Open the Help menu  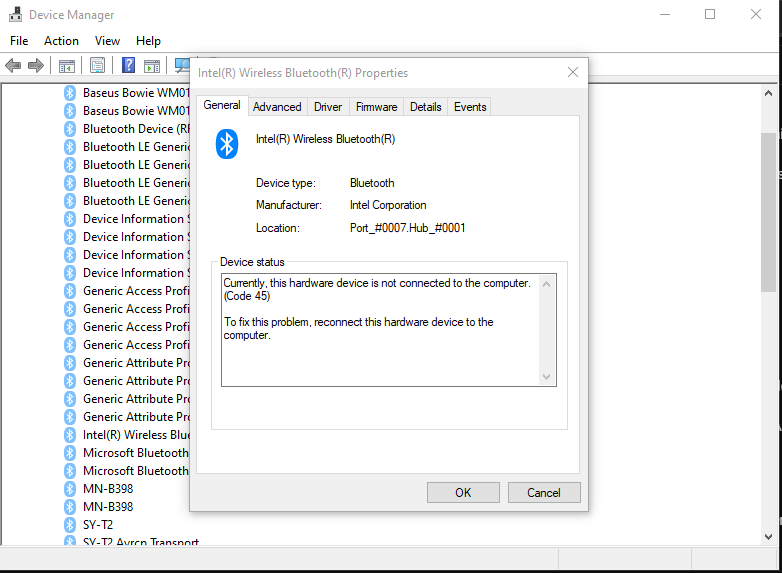pyautogui.click(x=148, y=41)
